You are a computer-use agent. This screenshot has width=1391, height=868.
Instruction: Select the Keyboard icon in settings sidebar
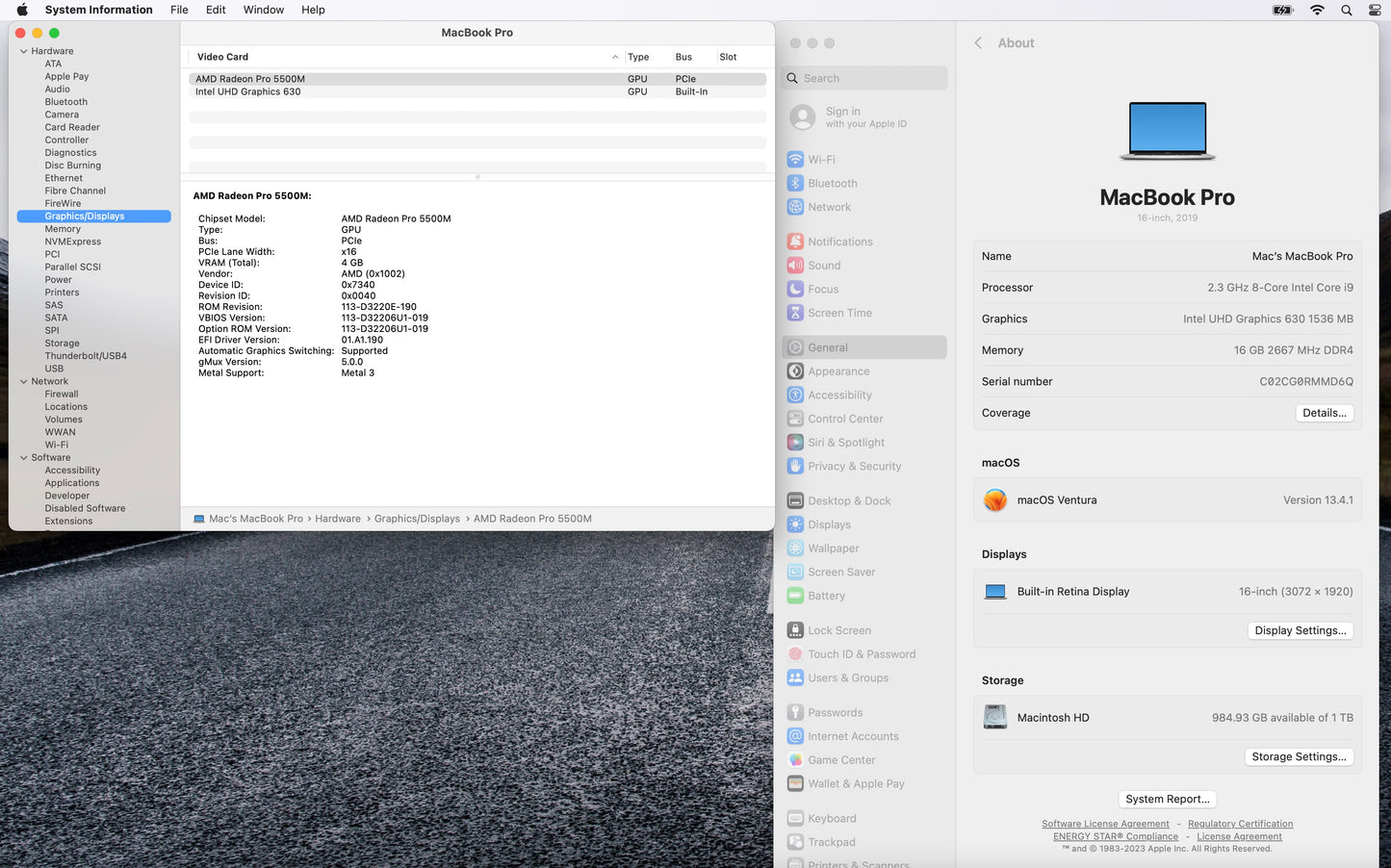point(795,818)
